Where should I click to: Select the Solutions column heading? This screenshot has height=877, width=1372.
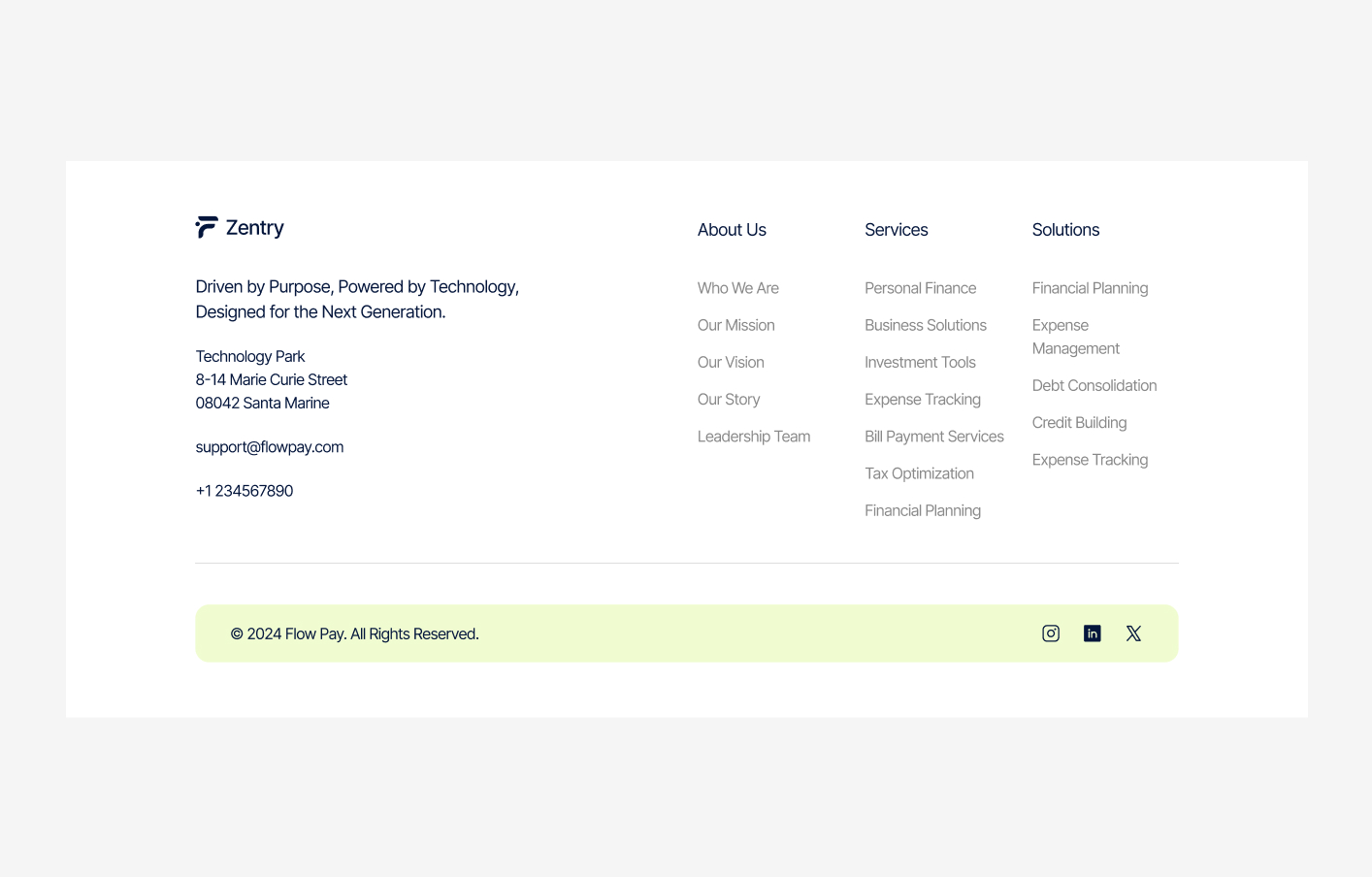coord(1065,230)
